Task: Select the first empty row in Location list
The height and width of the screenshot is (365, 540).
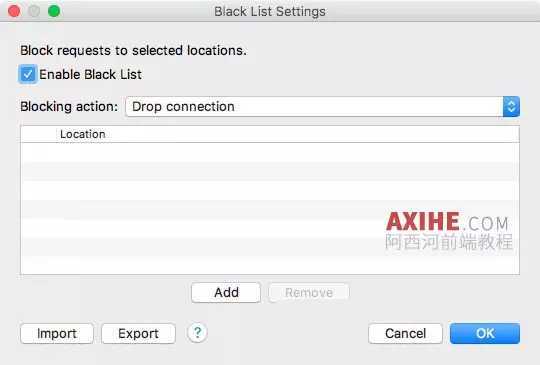Action: (270, 152)
